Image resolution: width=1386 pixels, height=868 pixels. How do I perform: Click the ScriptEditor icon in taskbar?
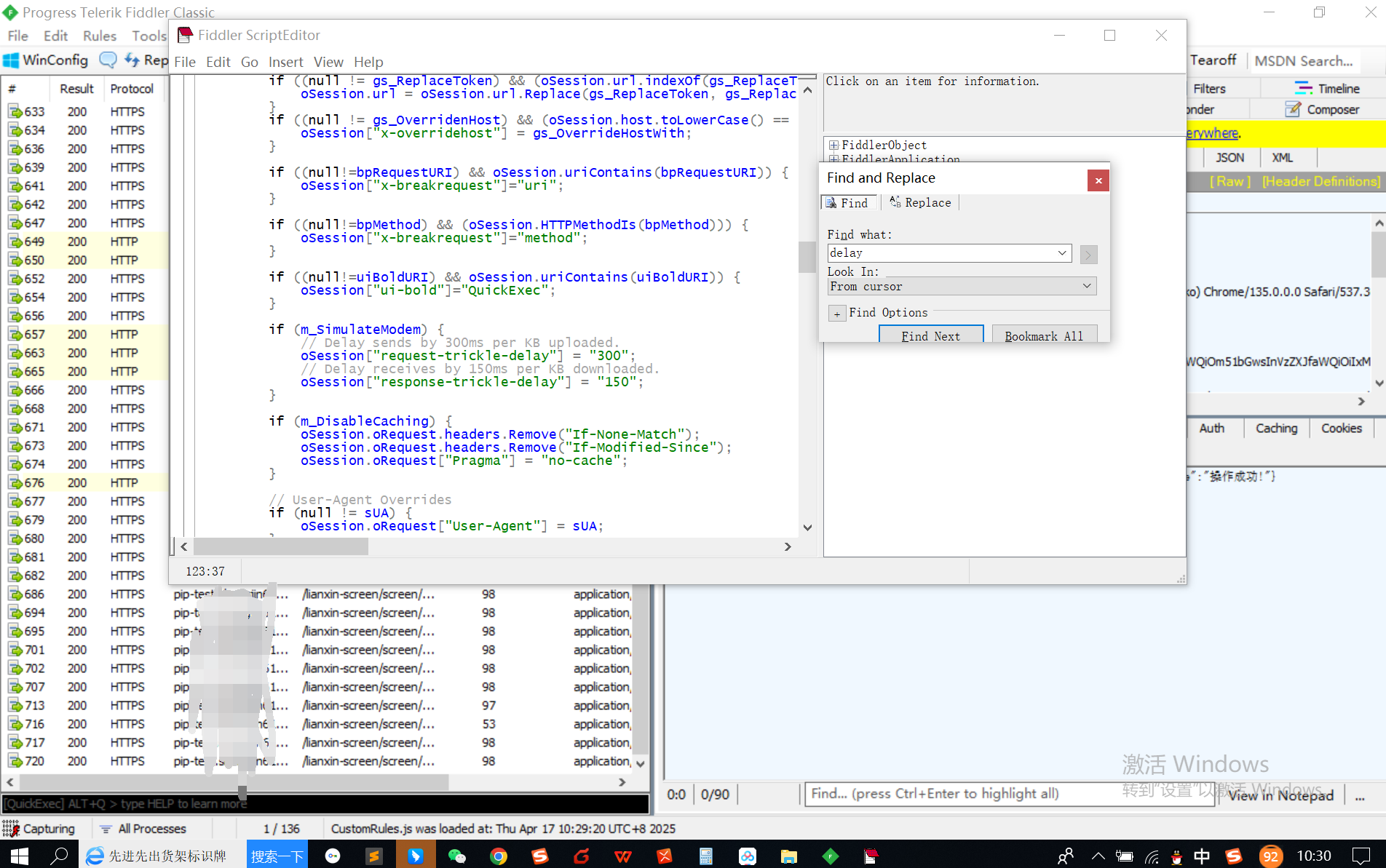pyautogui.click(x=871, y=856)
